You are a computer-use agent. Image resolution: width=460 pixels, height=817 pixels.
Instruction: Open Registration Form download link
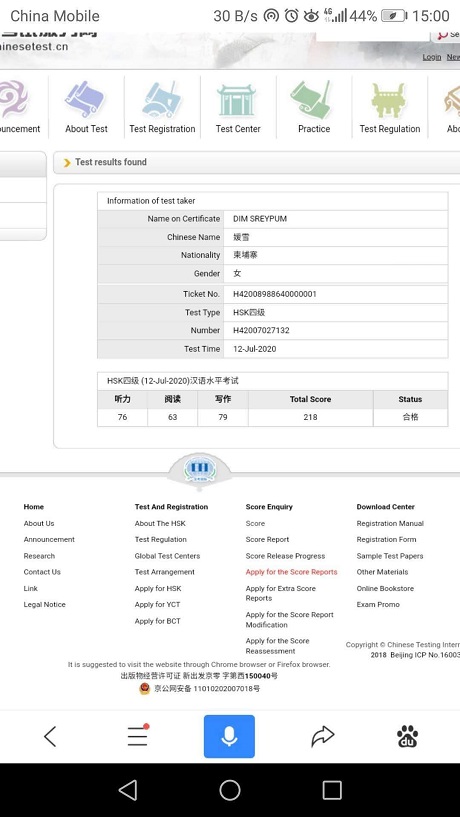point(386,539)
